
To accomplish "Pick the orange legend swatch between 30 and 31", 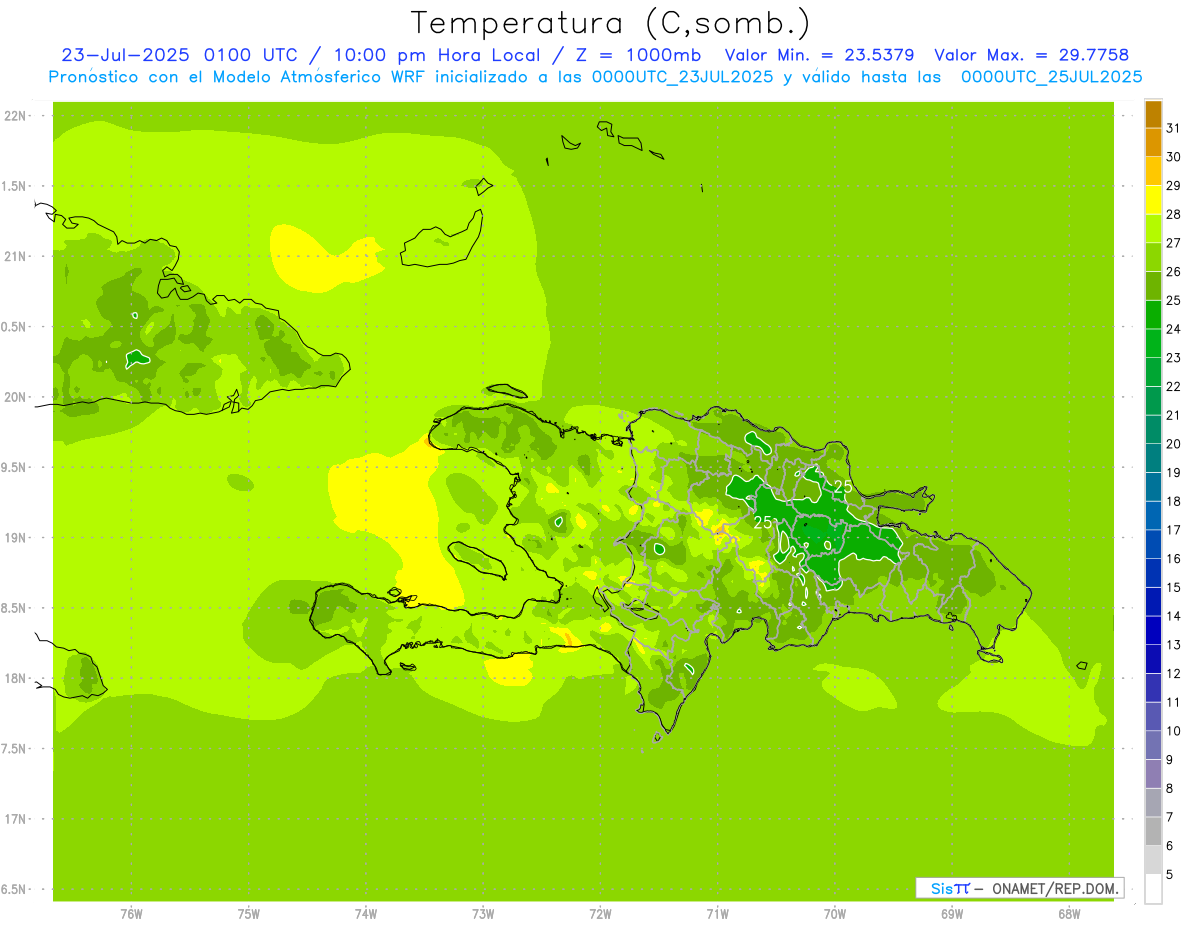I will point(1153,143).
